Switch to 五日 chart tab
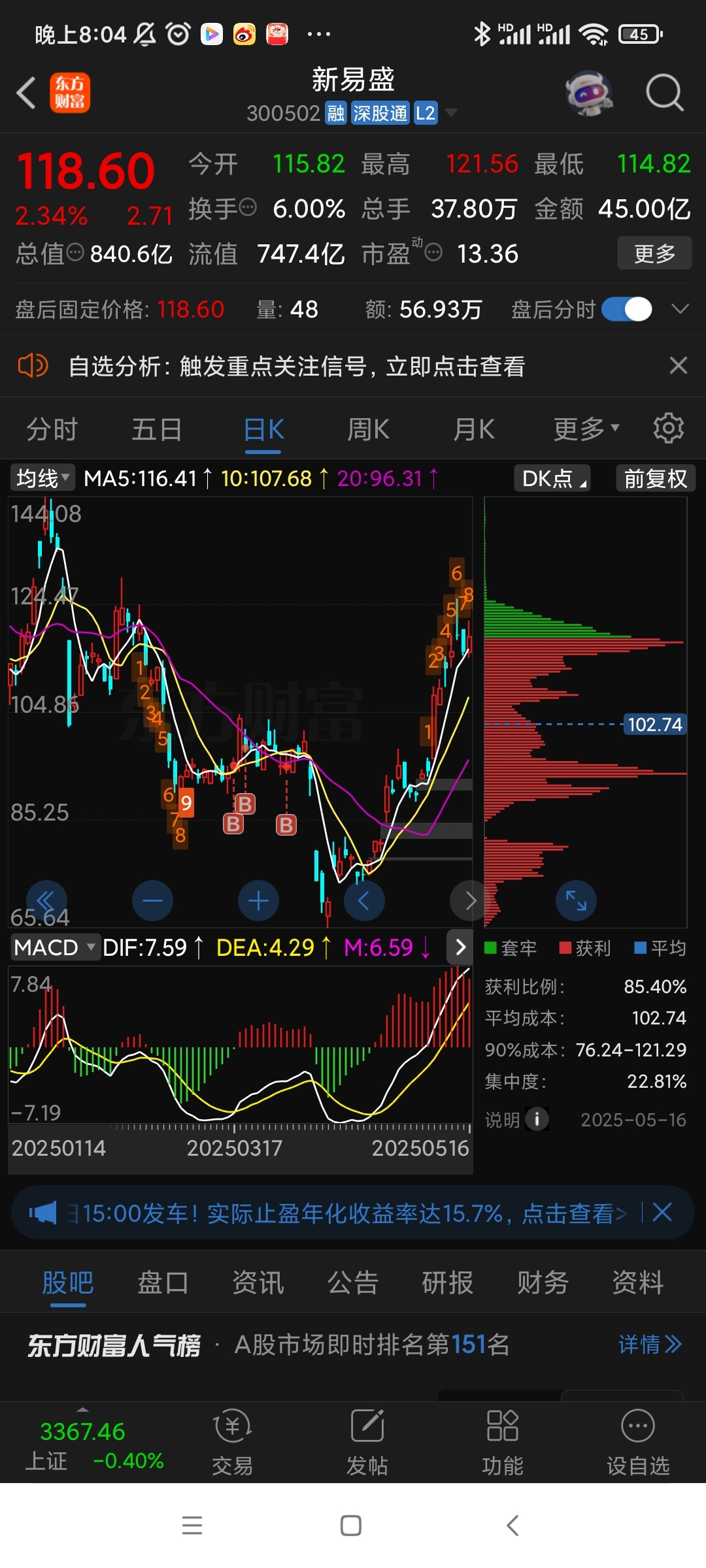 157,430
